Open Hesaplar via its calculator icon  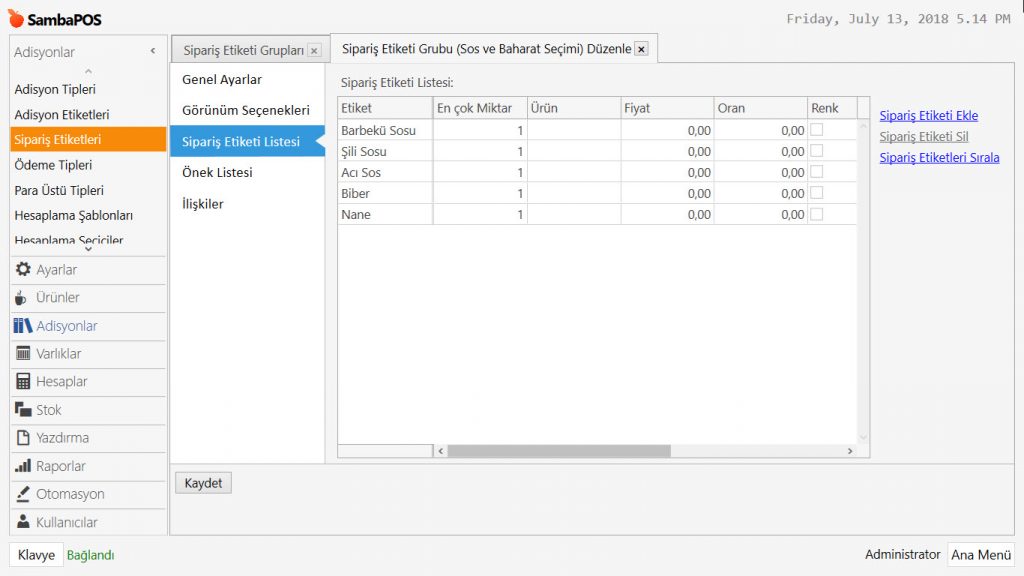click(23, 382)
